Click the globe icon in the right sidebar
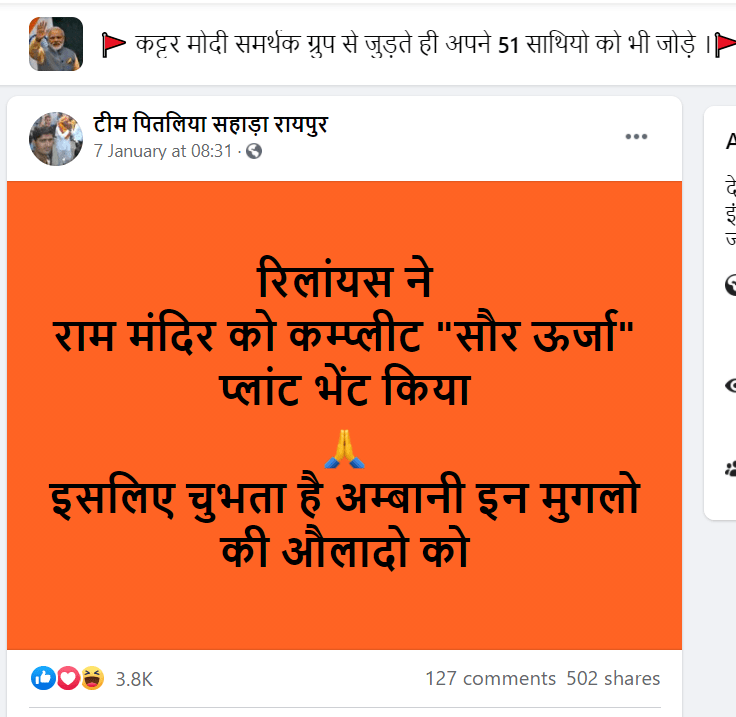Image resolution: width=736 pixels, height=717 pixels. click(730, 284)
